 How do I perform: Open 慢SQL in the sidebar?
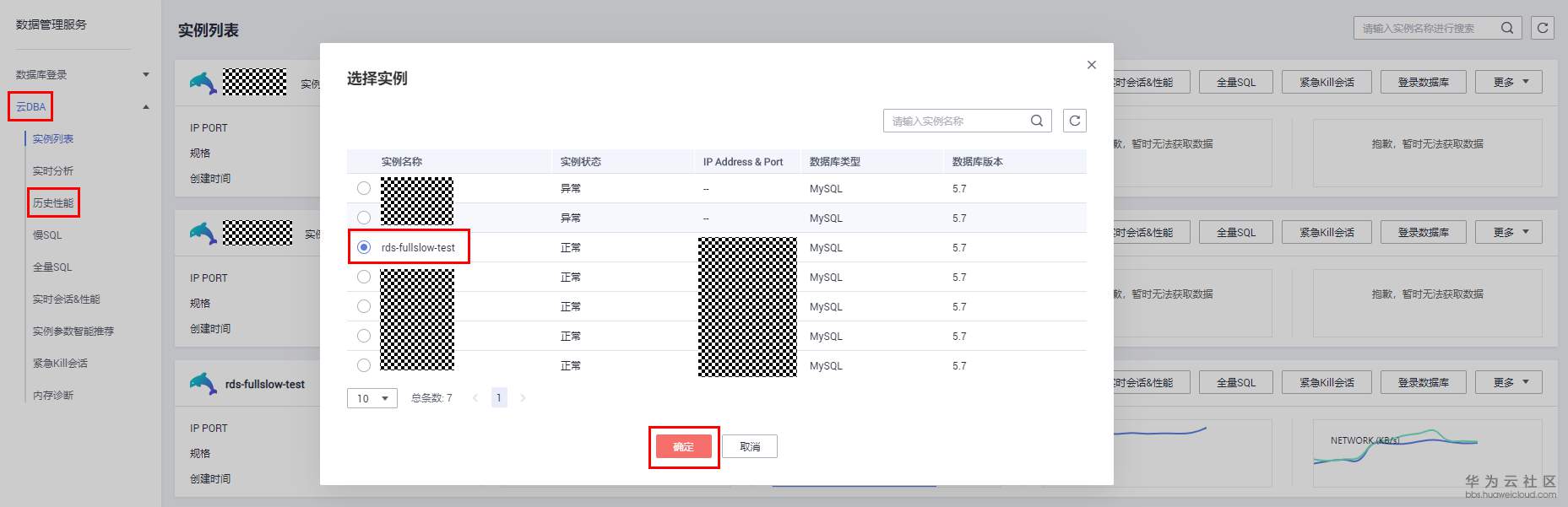[x=47, y=235]
